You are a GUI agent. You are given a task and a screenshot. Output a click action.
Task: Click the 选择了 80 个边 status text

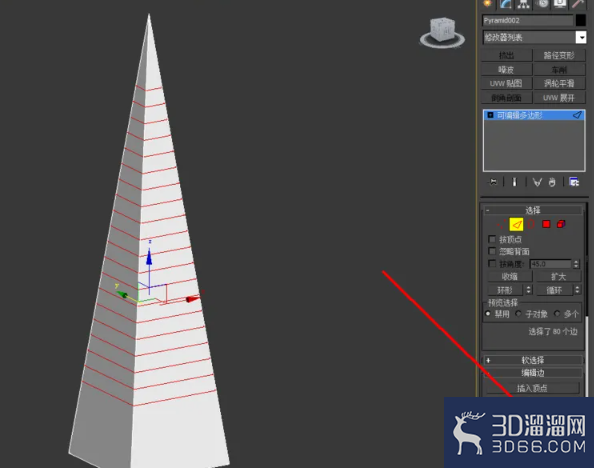pyautogui.click(x=553, y=332)
